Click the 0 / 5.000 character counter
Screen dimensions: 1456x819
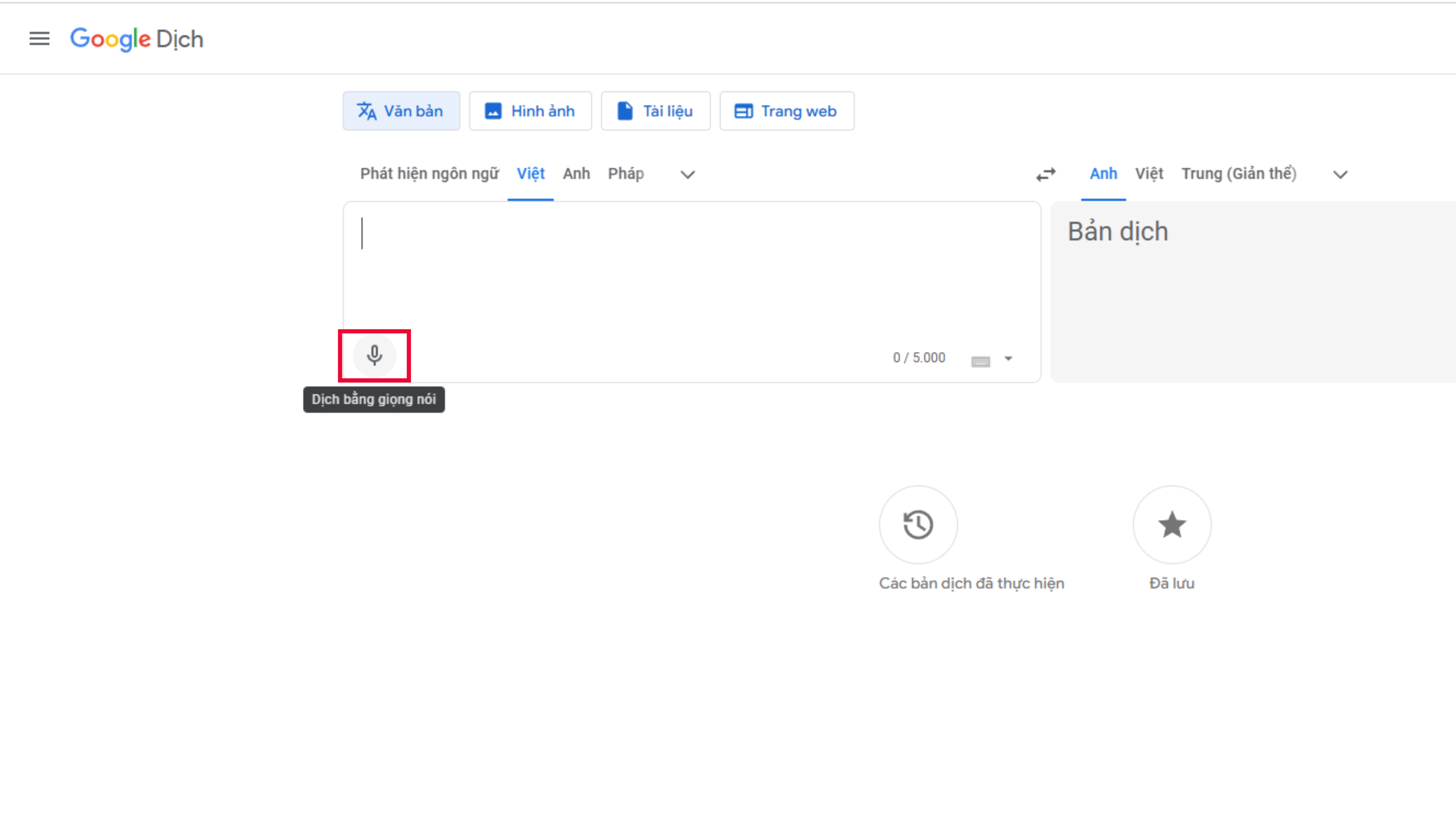point(919,358)
